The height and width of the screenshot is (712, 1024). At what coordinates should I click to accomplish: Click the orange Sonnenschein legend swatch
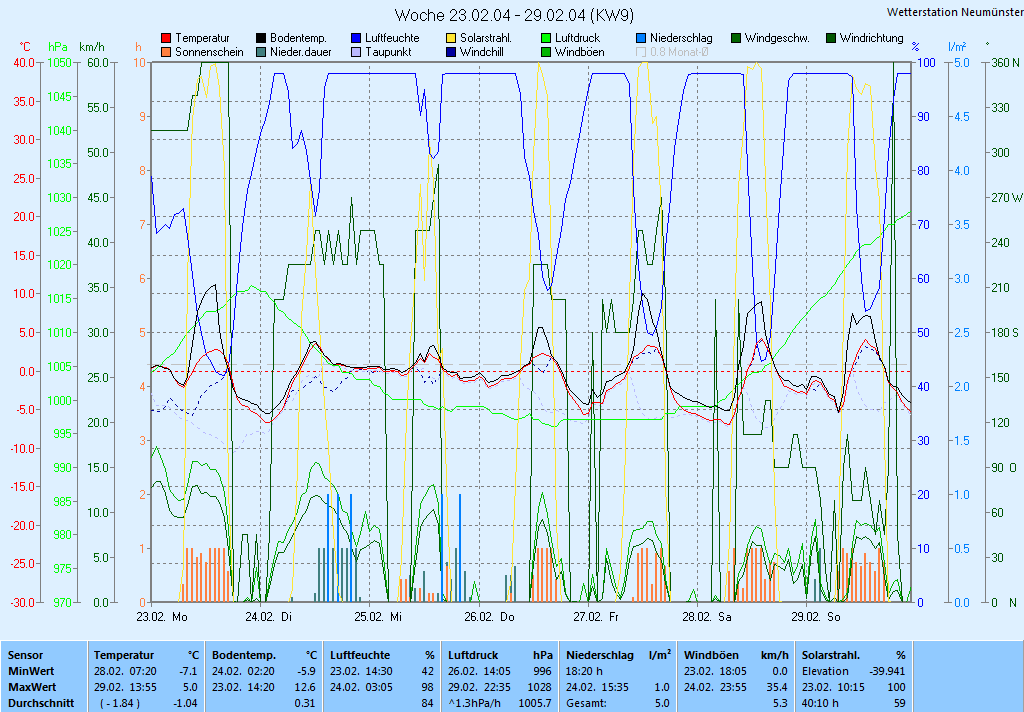coord(166,52)
